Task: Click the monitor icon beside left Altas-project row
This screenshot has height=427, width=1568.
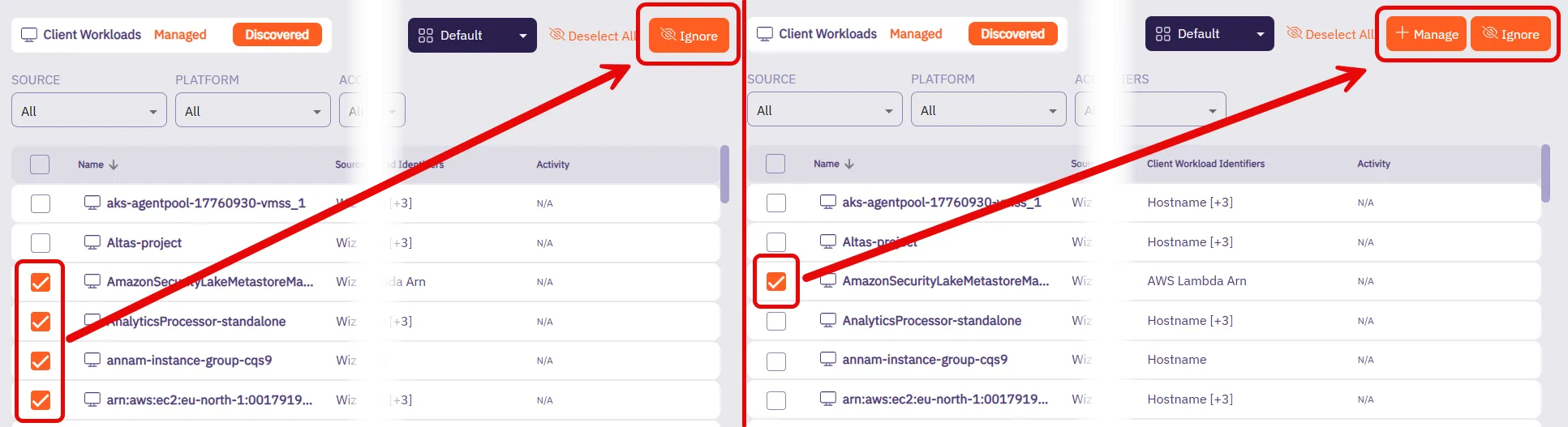Action: tap(92, 242)
